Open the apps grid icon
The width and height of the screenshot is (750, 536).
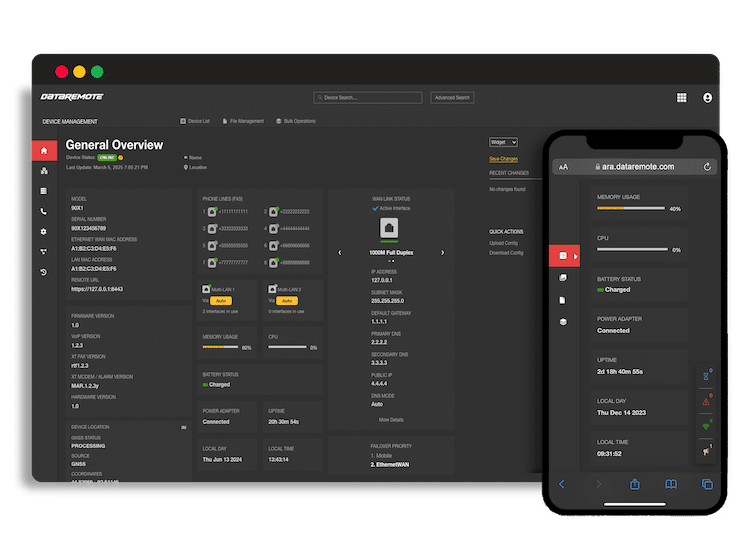(681, 98)
